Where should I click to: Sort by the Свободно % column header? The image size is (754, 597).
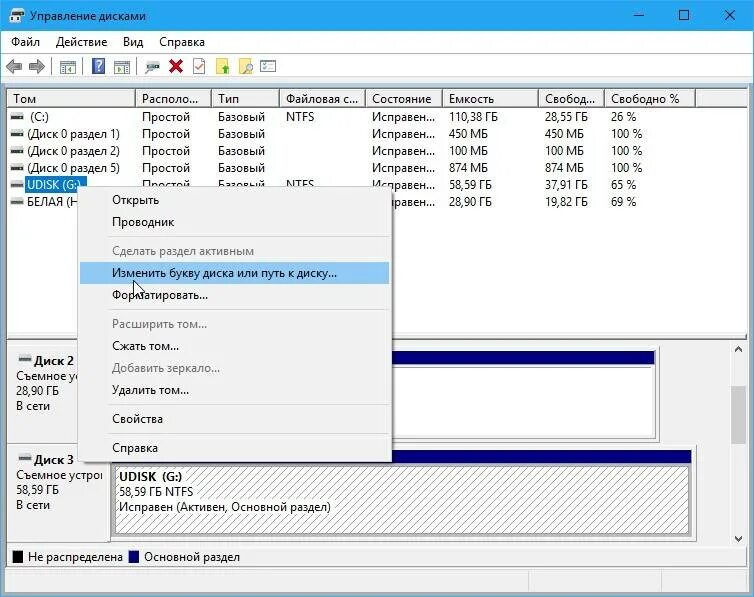point(650,99)
